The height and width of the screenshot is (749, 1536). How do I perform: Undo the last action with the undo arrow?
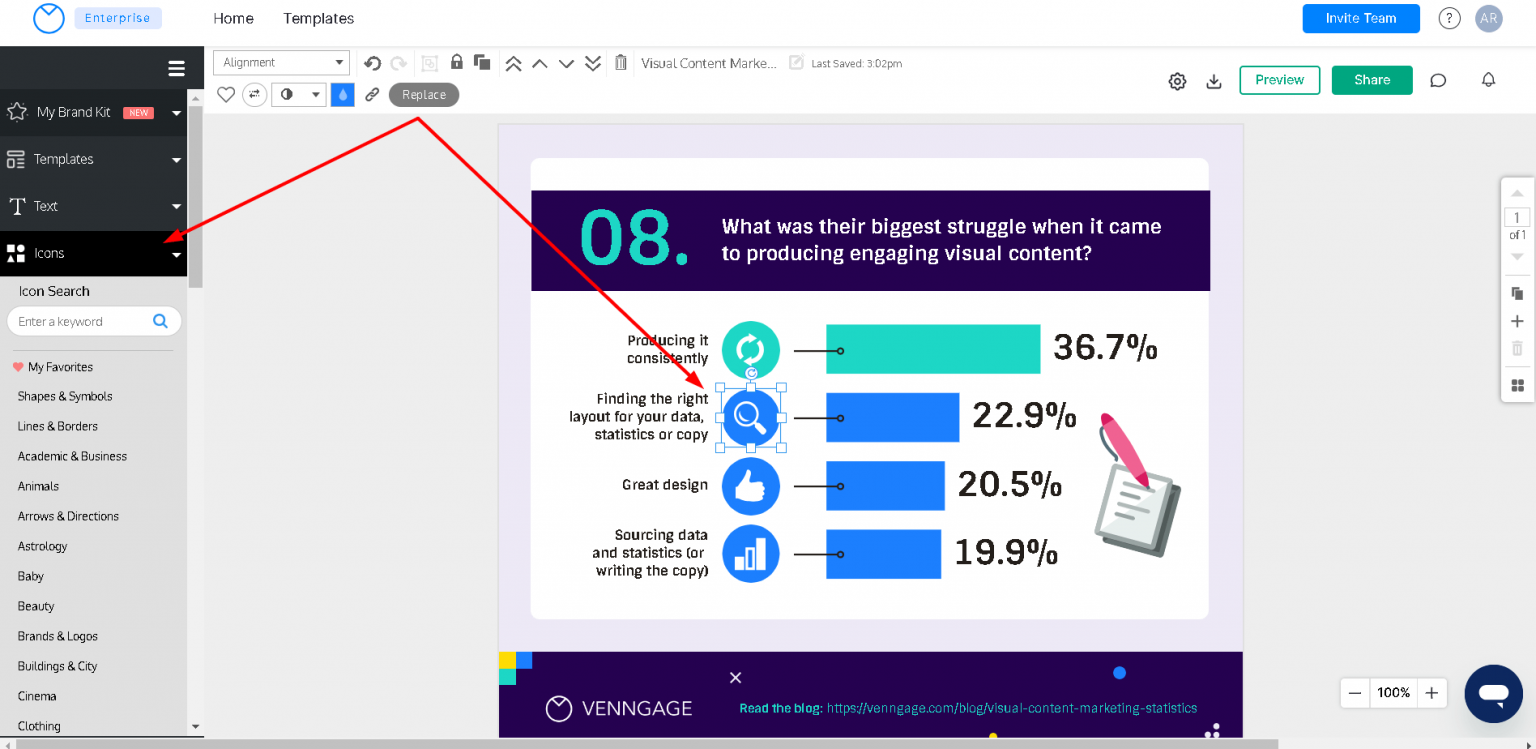click(372, 62)
